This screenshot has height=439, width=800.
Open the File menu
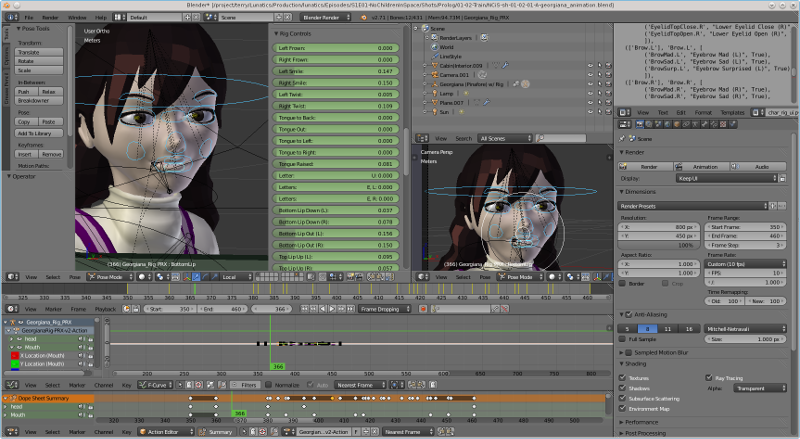[27, 17]
